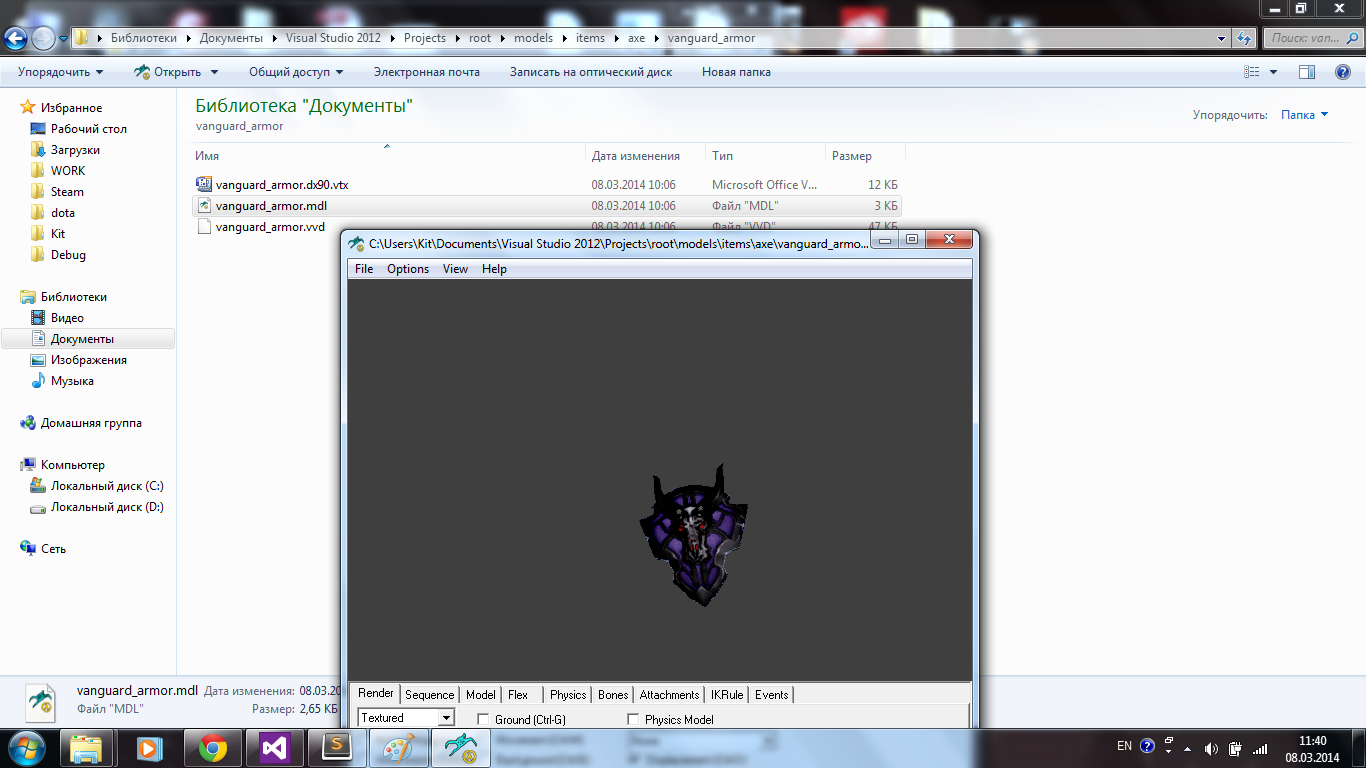Open View menu in model viewer
Image resolution: width=1366 pixels, height=768 pixels.
(455, 269)
